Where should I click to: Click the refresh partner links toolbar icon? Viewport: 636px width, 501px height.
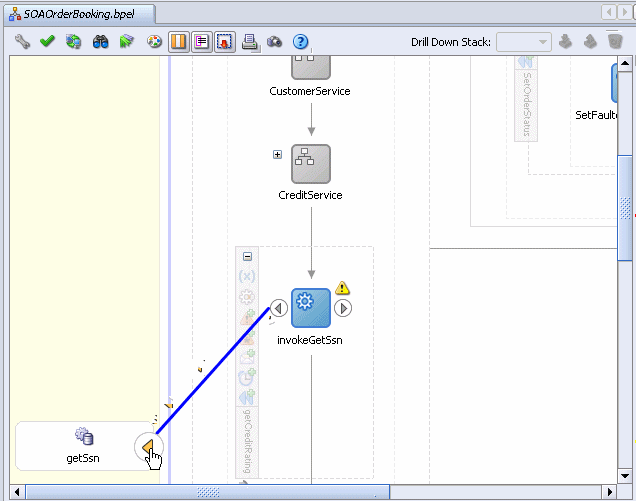pyautogui.click(x=73, y=41)
